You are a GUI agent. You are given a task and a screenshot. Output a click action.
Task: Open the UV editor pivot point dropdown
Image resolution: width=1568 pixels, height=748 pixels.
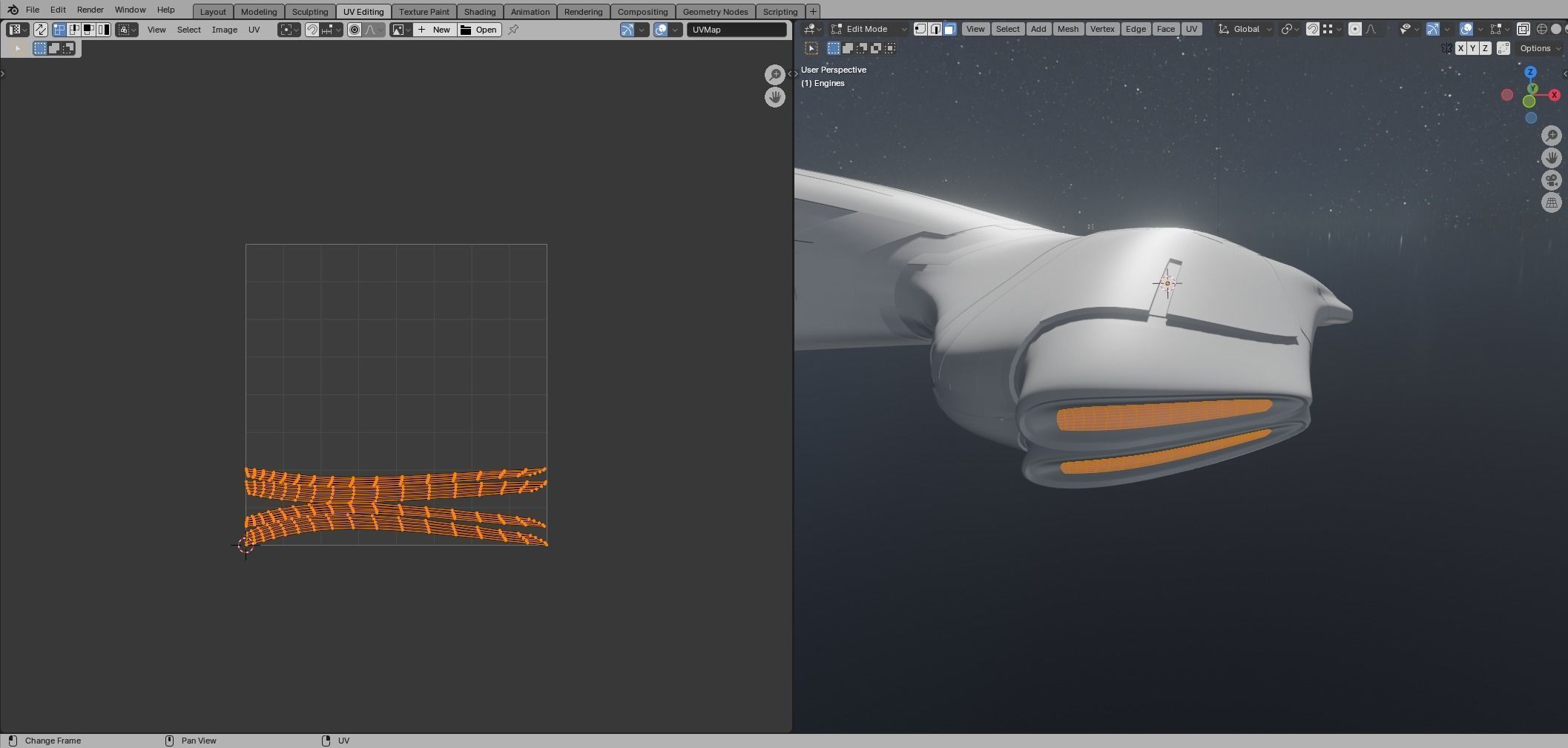289,30
